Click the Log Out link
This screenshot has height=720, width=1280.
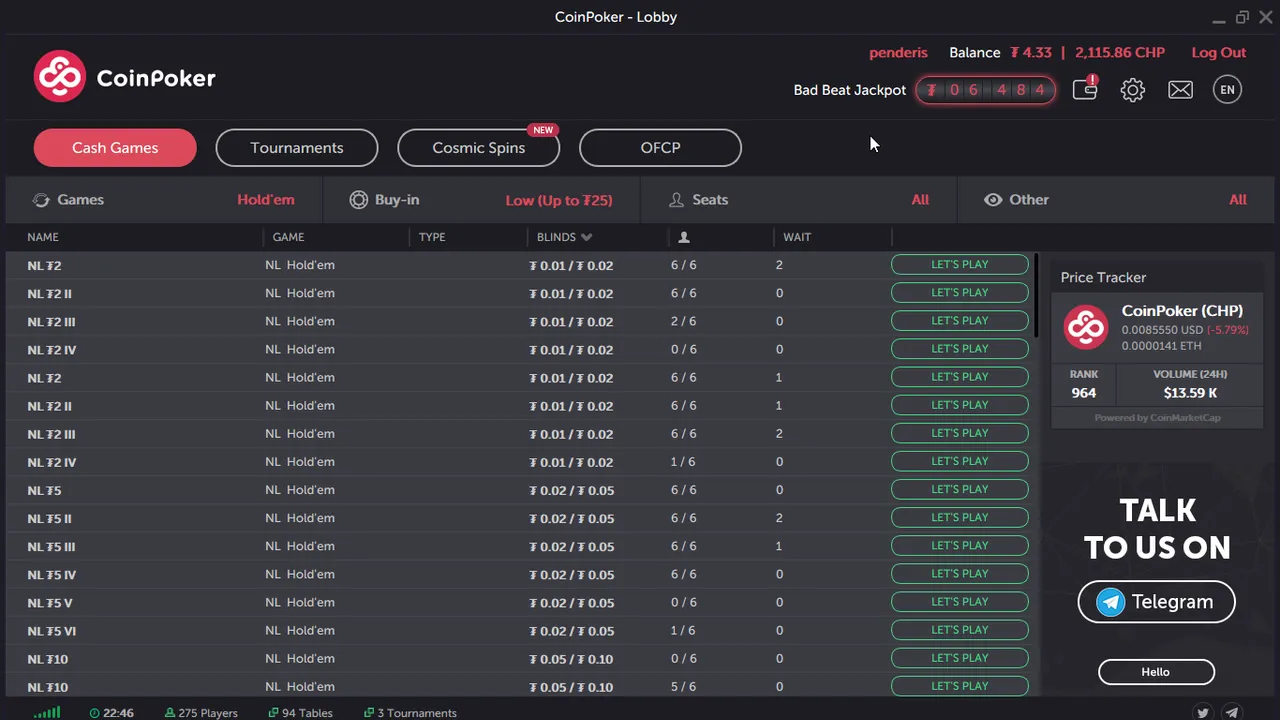click(x=1219, y=52)
